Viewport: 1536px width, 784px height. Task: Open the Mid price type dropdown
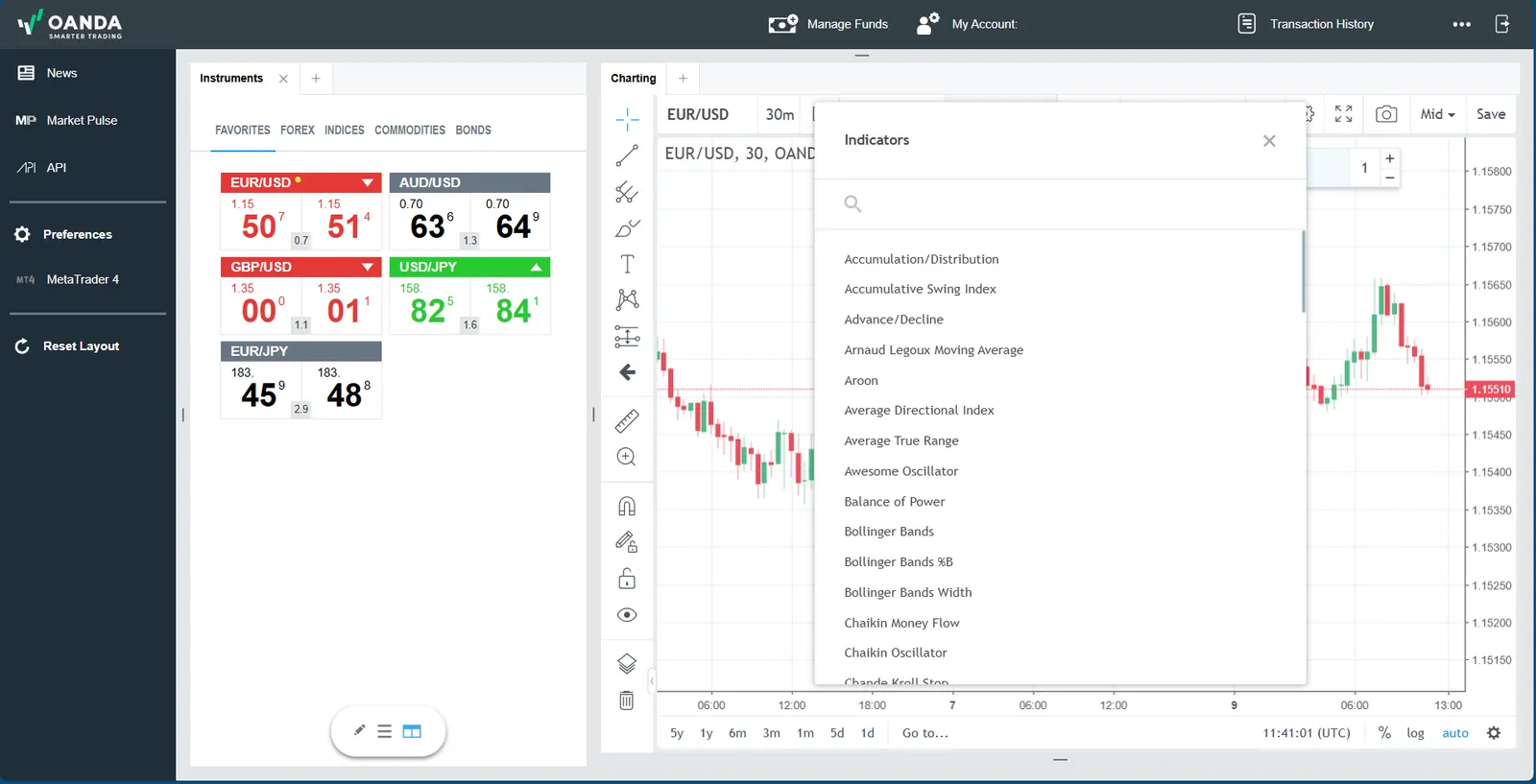pos(1437,114)
